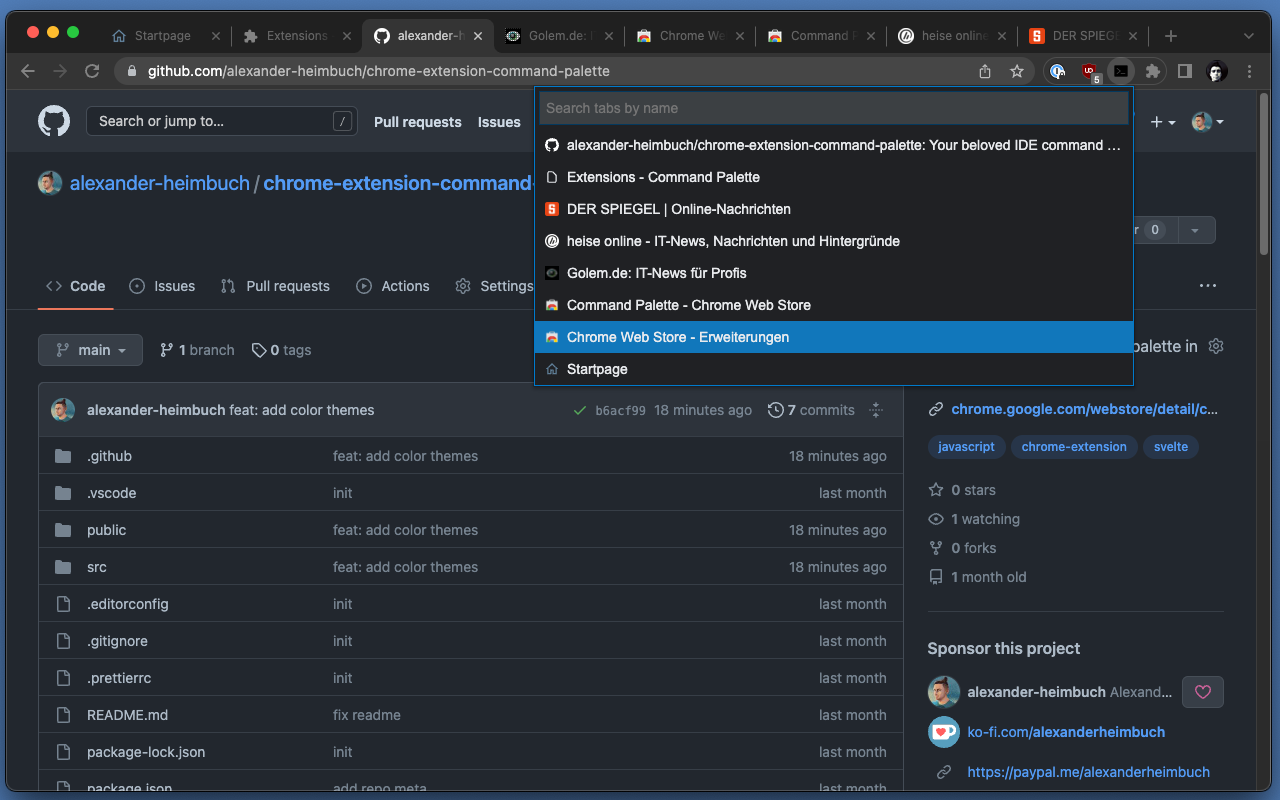Open the '1 branch' link
1280x800 pixels.
pos(197,350)
